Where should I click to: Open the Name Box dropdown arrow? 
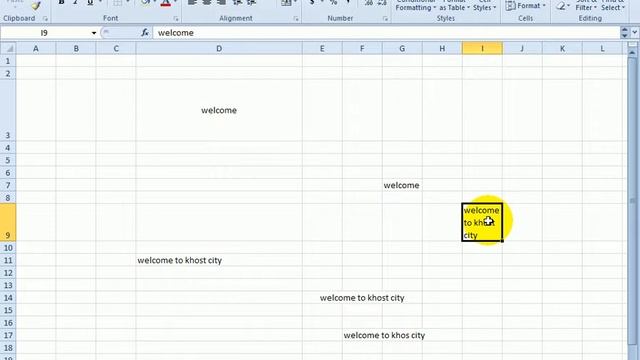coord(93,33)
